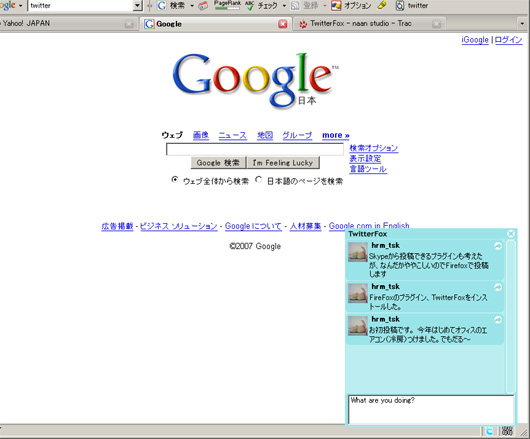Click hrm_tsk avatar on お初投稿です tweet
Screen dimensions: 530x439
click(358, 326)
